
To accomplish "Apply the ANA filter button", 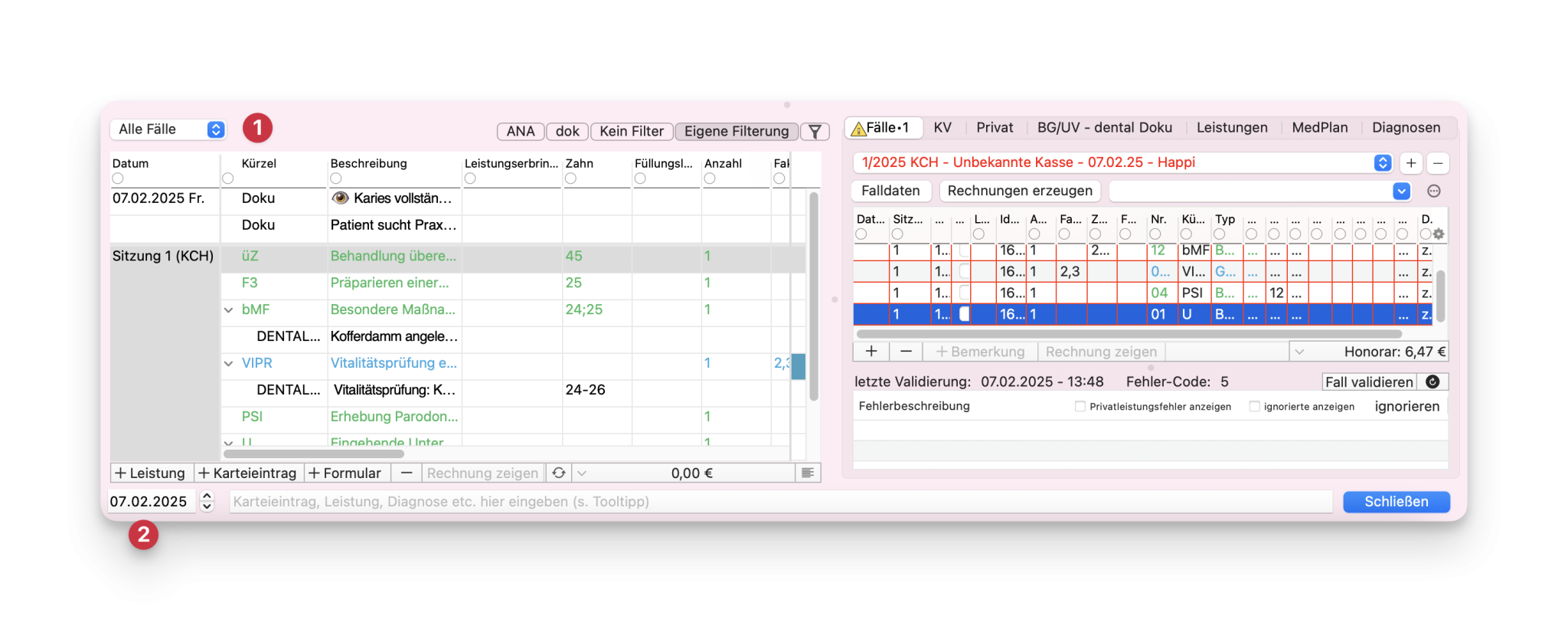I will (x=521, y=132).
